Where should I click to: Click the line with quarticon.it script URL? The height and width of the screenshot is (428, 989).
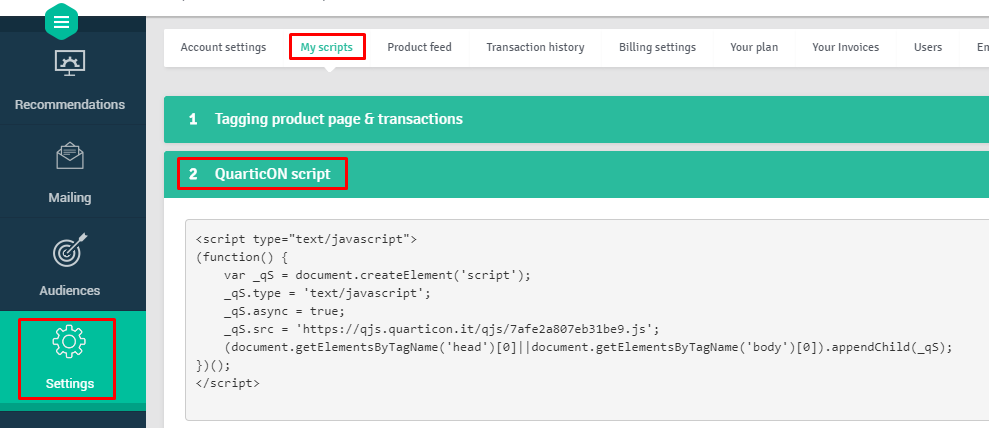click(442, 329)
